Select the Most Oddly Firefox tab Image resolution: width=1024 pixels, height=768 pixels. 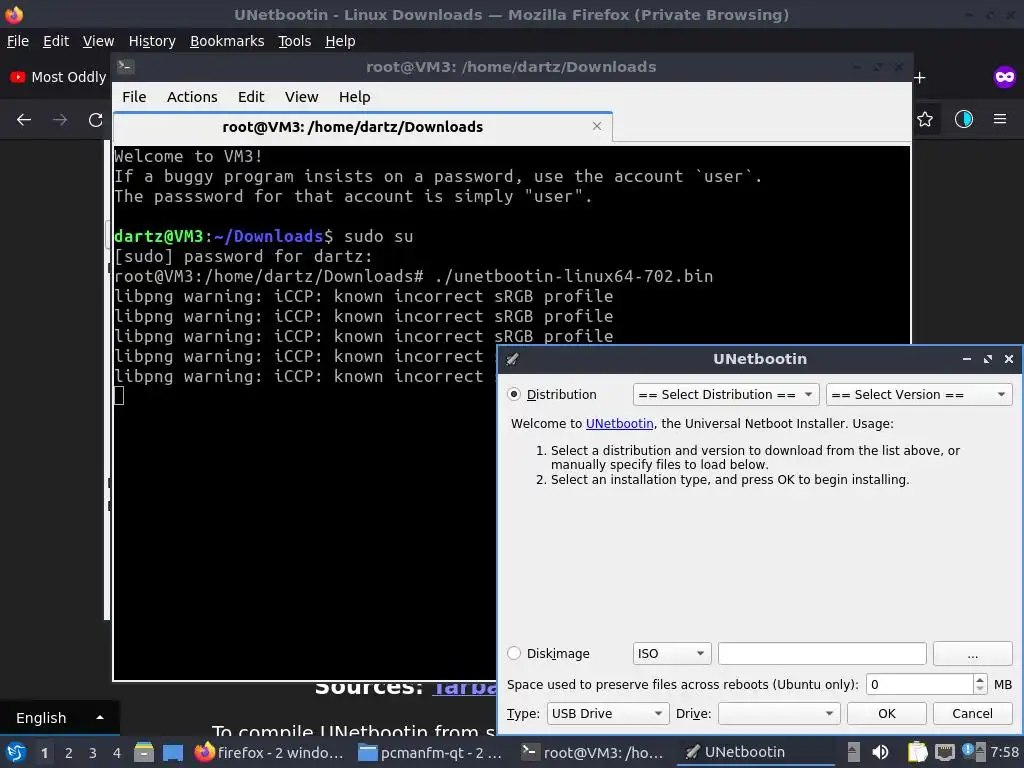pos(57,77)
